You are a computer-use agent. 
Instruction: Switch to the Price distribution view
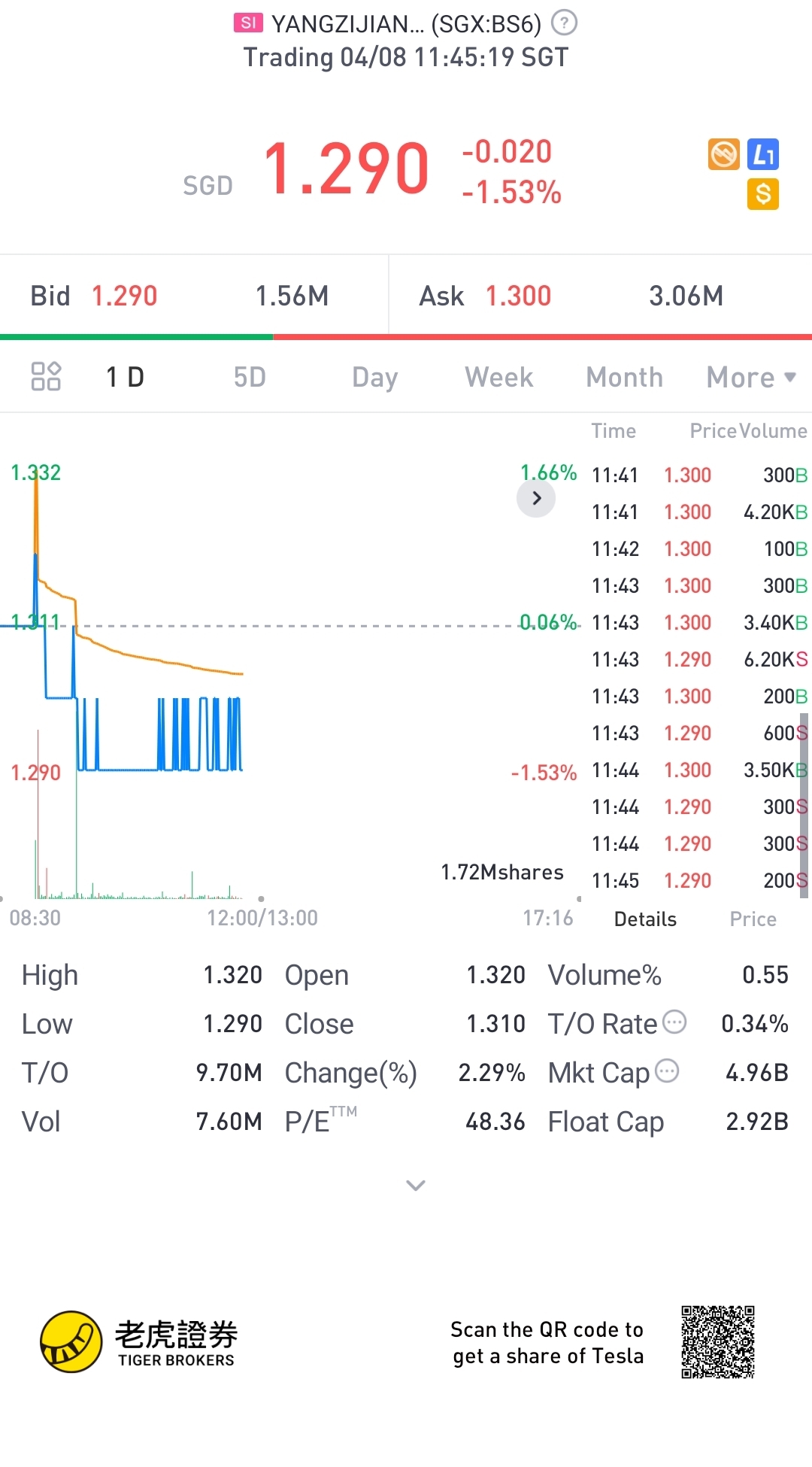coord(753,919)
